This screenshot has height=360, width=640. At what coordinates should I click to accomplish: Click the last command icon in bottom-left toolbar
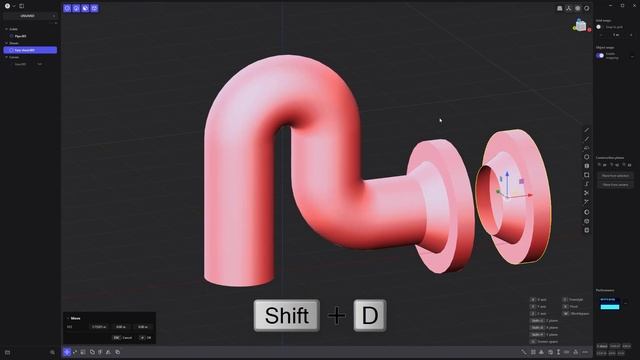[118, 352]
